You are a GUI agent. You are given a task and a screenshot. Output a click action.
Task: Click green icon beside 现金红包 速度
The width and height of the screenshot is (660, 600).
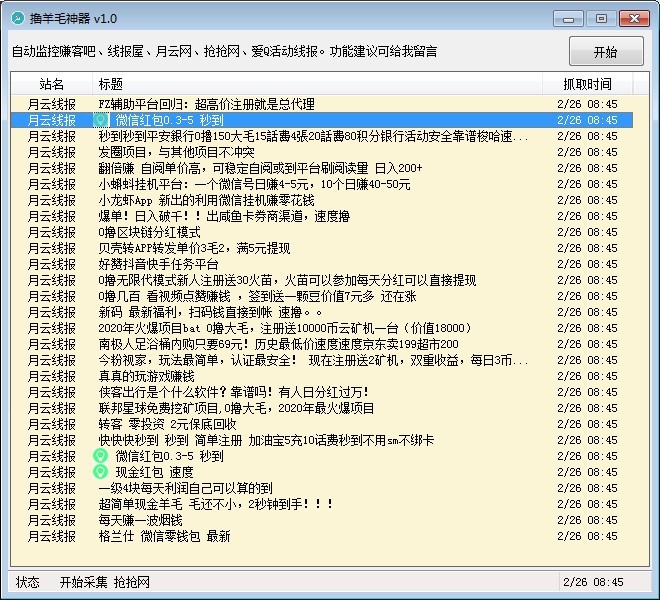(101, 472)
